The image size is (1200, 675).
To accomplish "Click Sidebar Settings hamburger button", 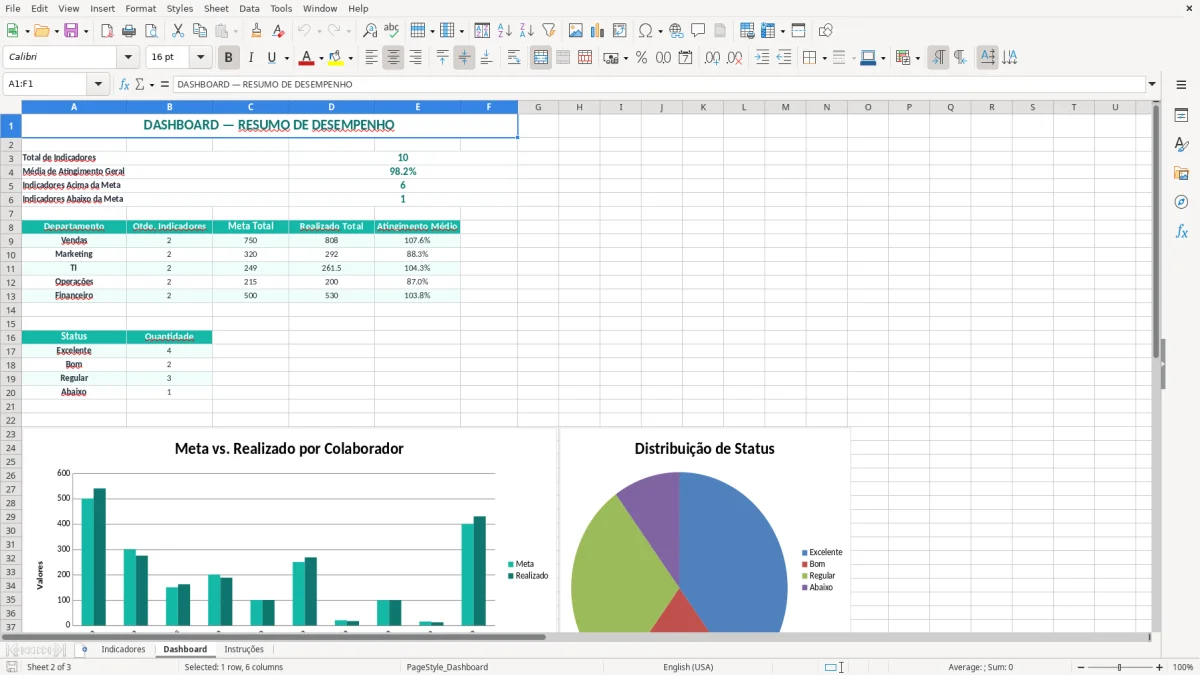I will point(1181,85).
